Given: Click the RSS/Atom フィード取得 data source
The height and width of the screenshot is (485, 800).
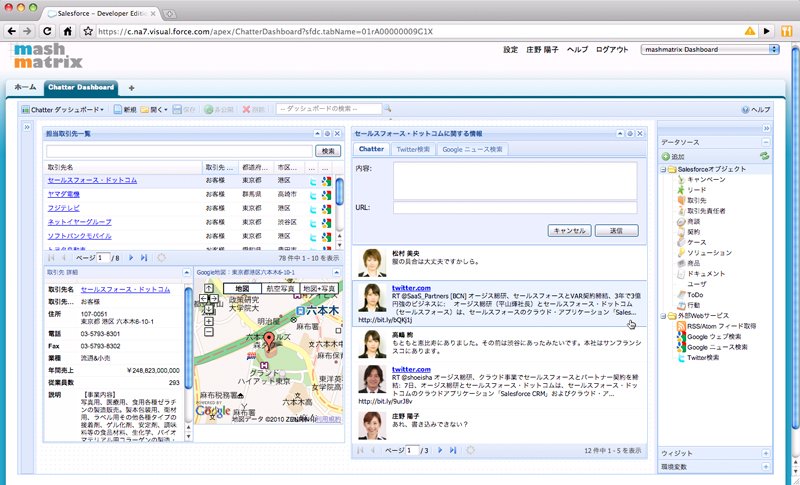Looking at the screenshot, I should coord(721,326).
